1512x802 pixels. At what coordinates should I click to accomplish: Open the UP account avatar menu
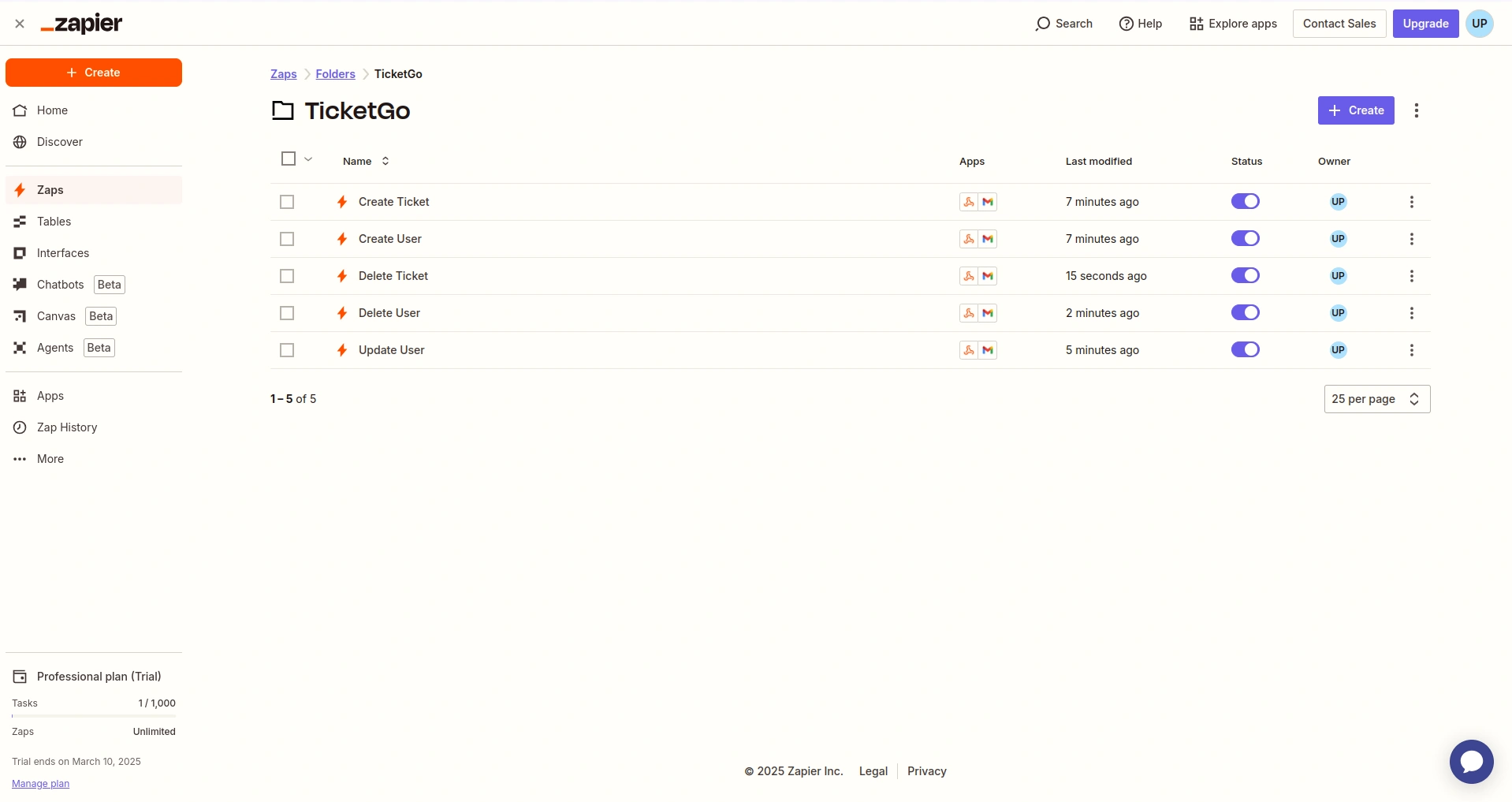click(x=1479, y=24)
